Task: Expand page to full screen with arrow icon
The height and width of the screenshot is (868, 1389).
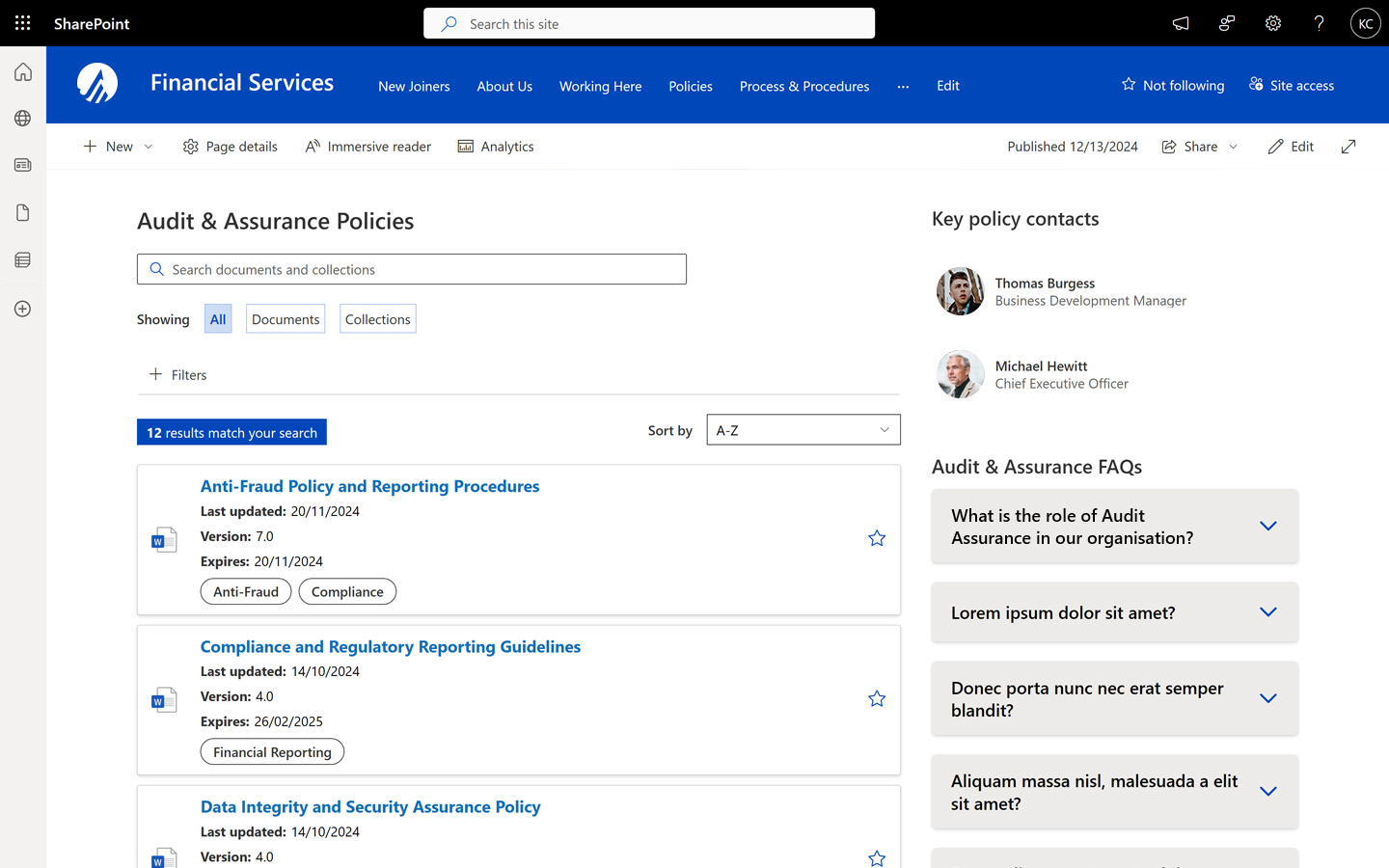Action: click(1348, 147)
